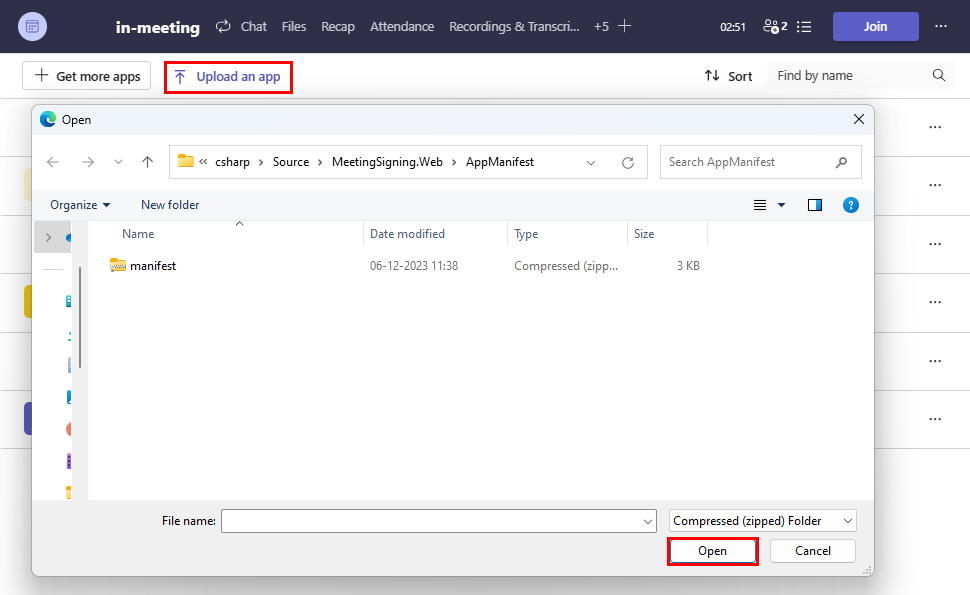
Task: Click the meeting calendar avatar icon
Action: 32,27
